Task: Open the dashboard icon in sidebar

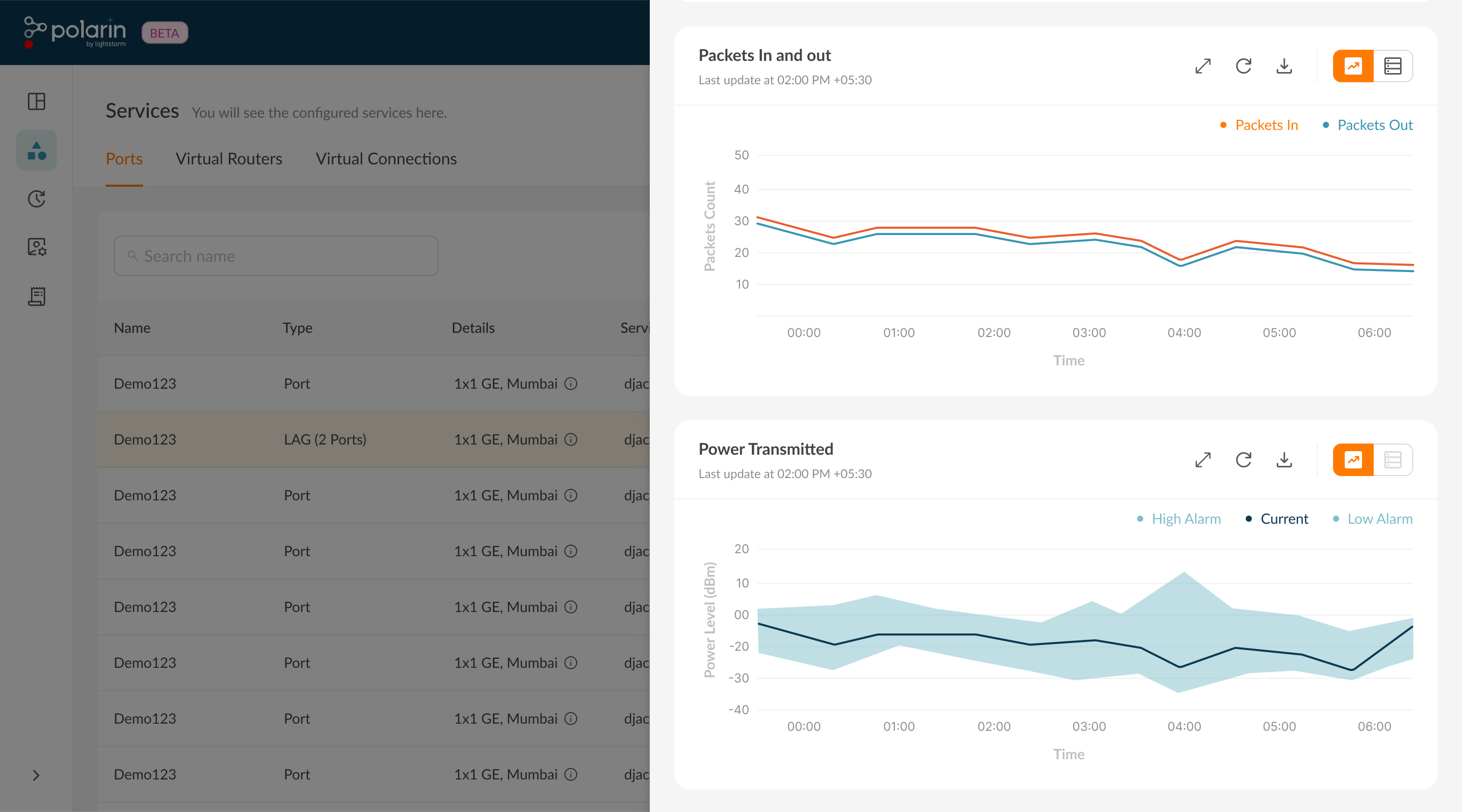Action: [x=37, y=101]
